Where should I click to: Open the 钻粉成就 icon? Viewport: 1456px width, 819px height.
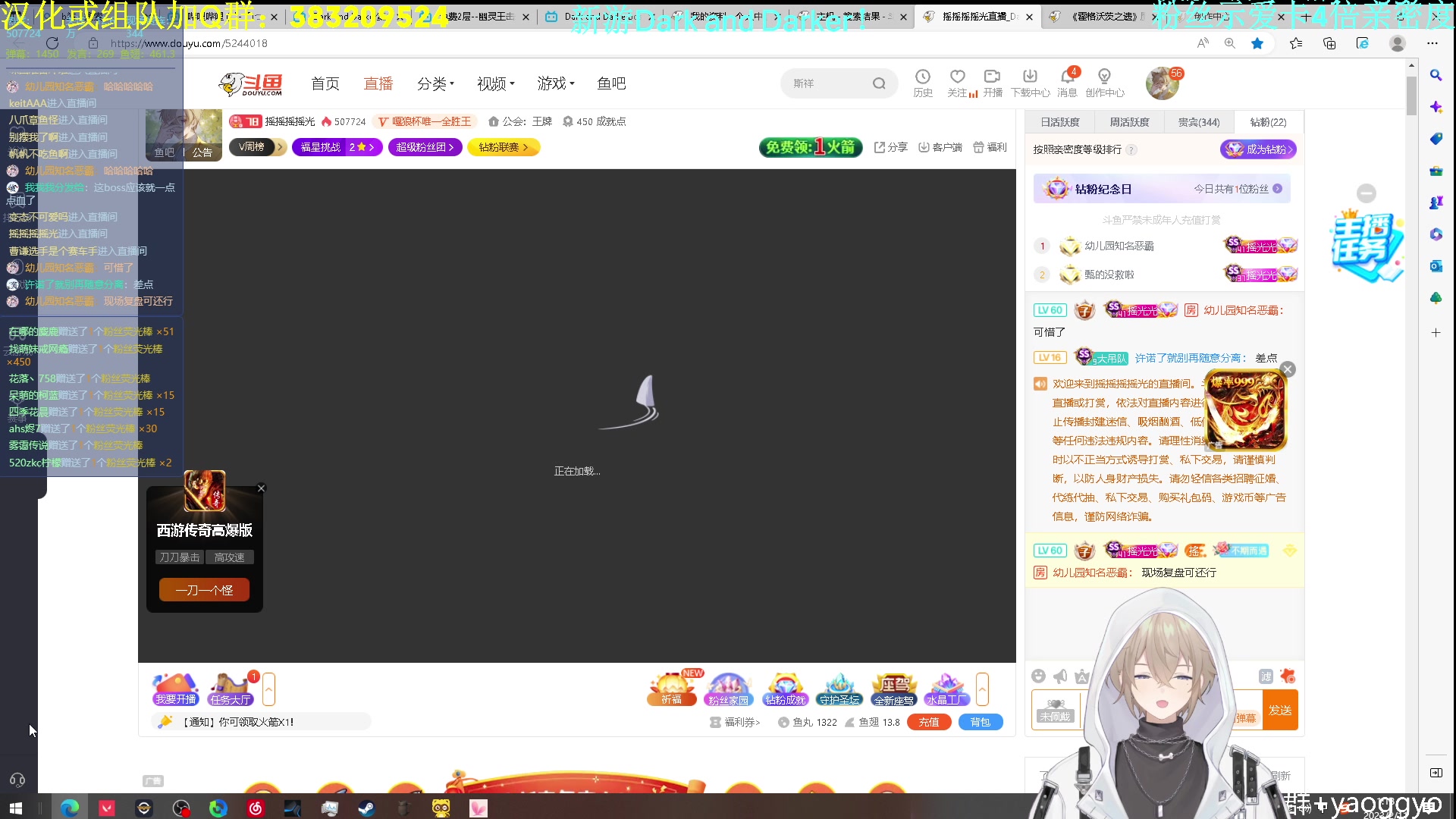tap(785, 689)
